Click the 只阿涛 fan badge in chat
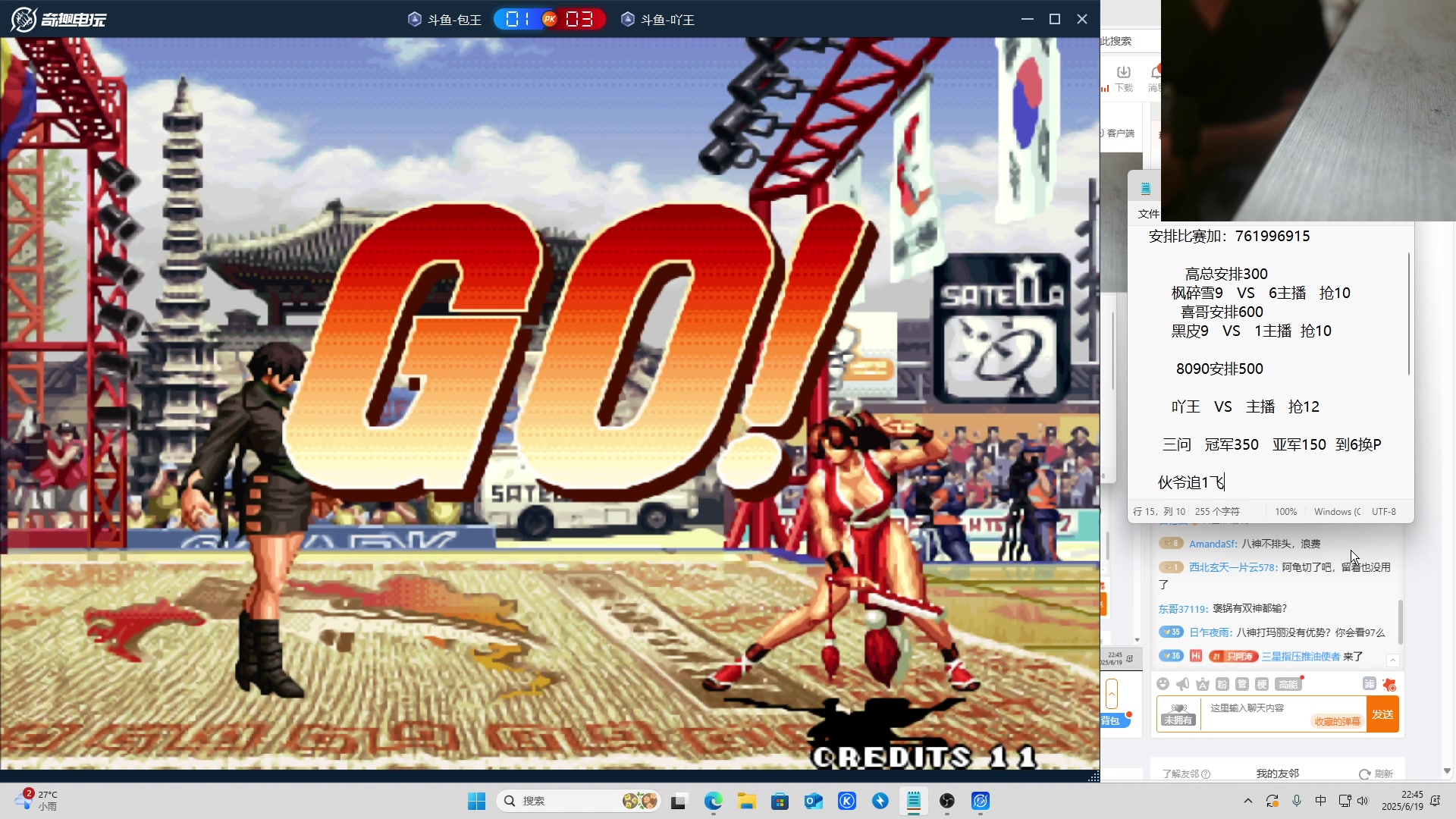 1234,657
